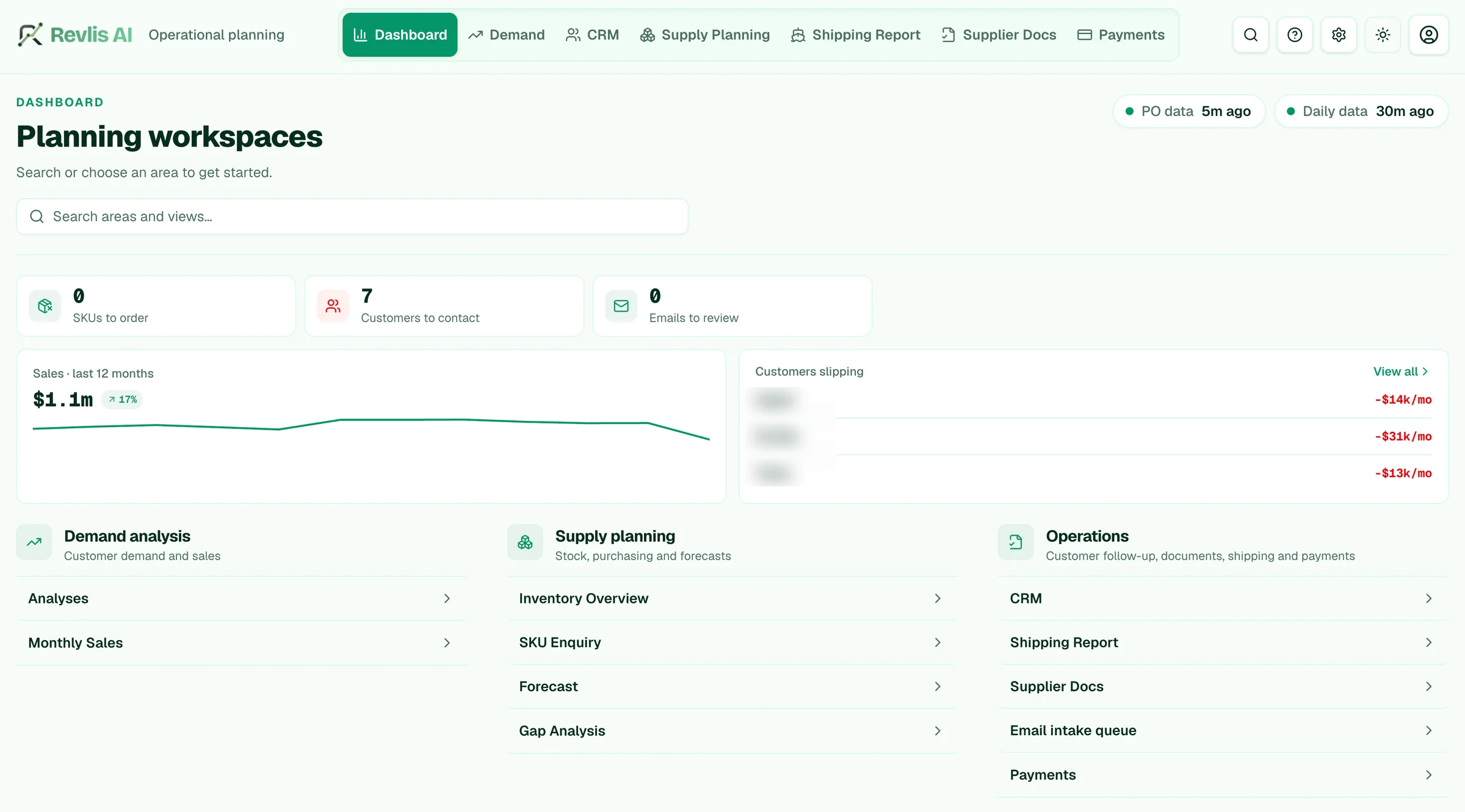Toggle light theme sun icon
Image resolution: width=1465 pixels, height=812 pixels.
[1383, 35]
